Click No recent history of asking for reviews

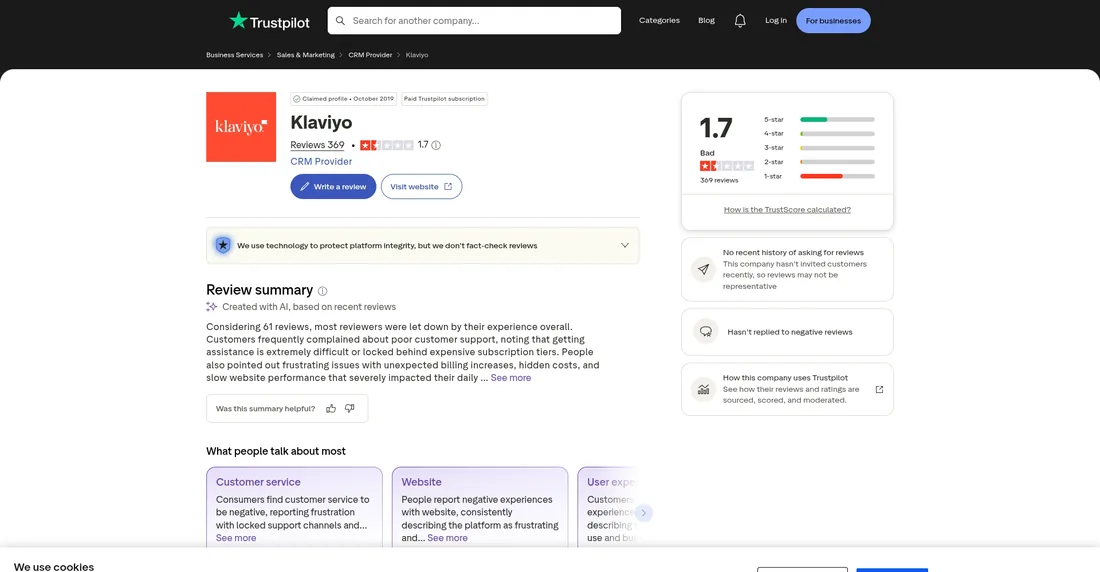pos(793,253)
